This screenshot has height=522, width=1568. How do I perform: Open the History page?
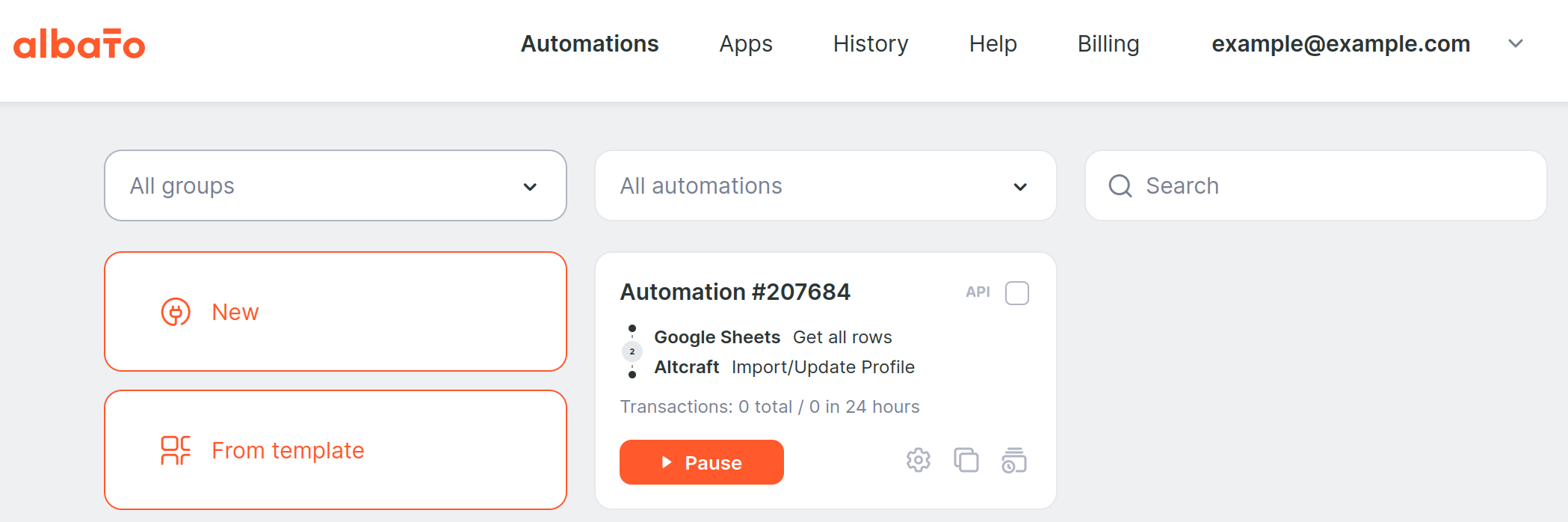[x=871, y=44]
